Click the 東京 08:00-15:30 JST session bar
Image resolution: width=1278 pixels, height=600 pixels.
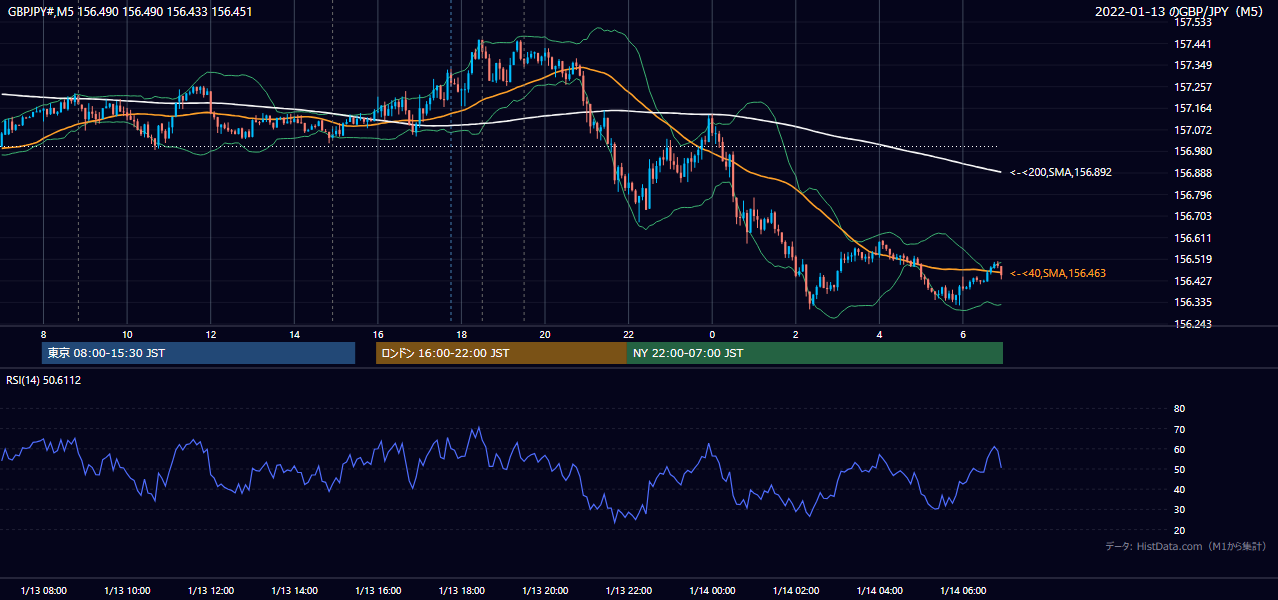point(198,353)
